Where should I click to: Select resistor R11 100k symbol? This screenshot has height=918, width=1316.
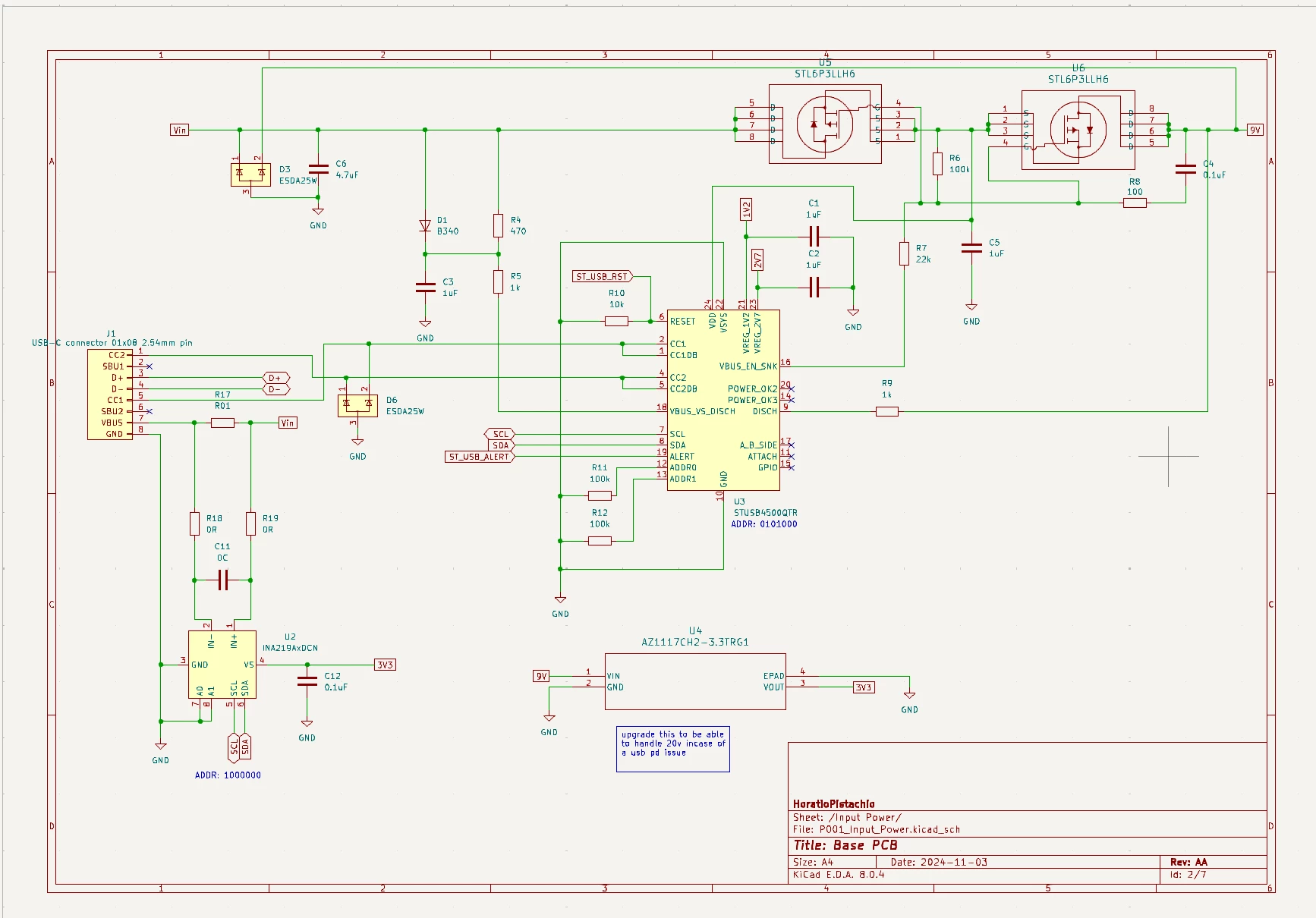click(600, 495)
